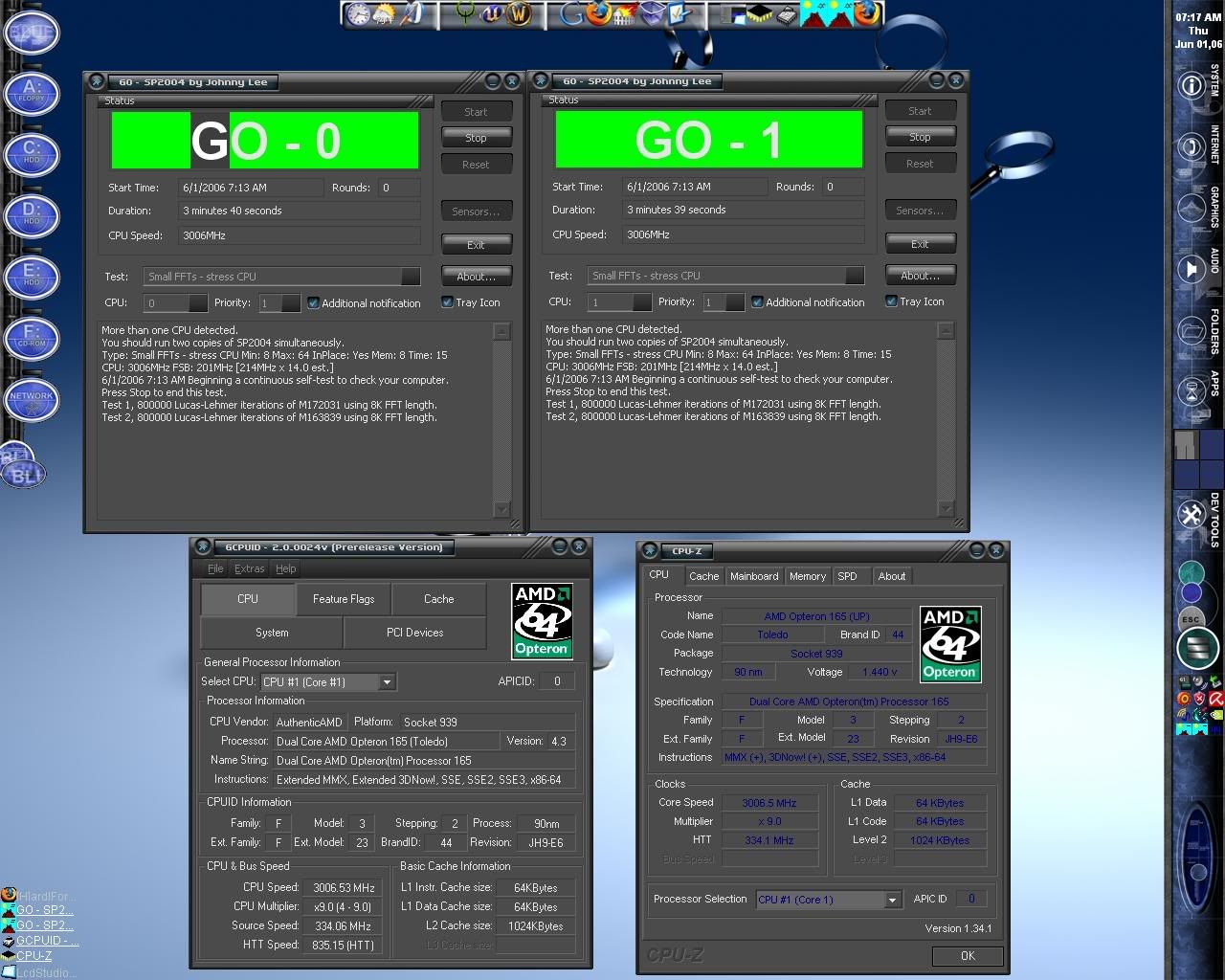Open Google icon in top dock
The height and width of the screenshot is (980, 1225).
tap(571, 14)
